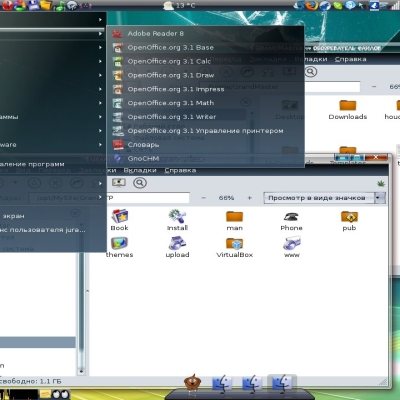Click the eyes applet in bottom panel
This screenshot has width=400, height=400.
61,395
